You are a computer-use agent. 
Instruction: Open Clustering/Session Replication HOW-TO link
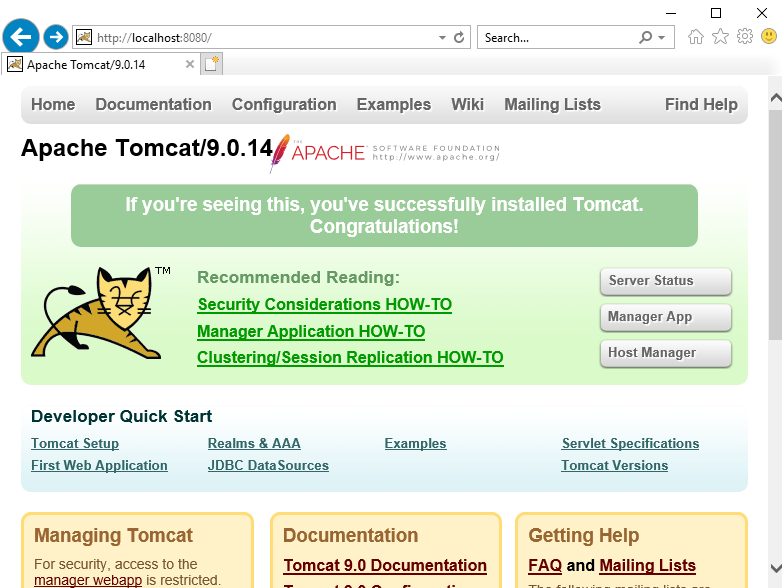coord(350,357)
